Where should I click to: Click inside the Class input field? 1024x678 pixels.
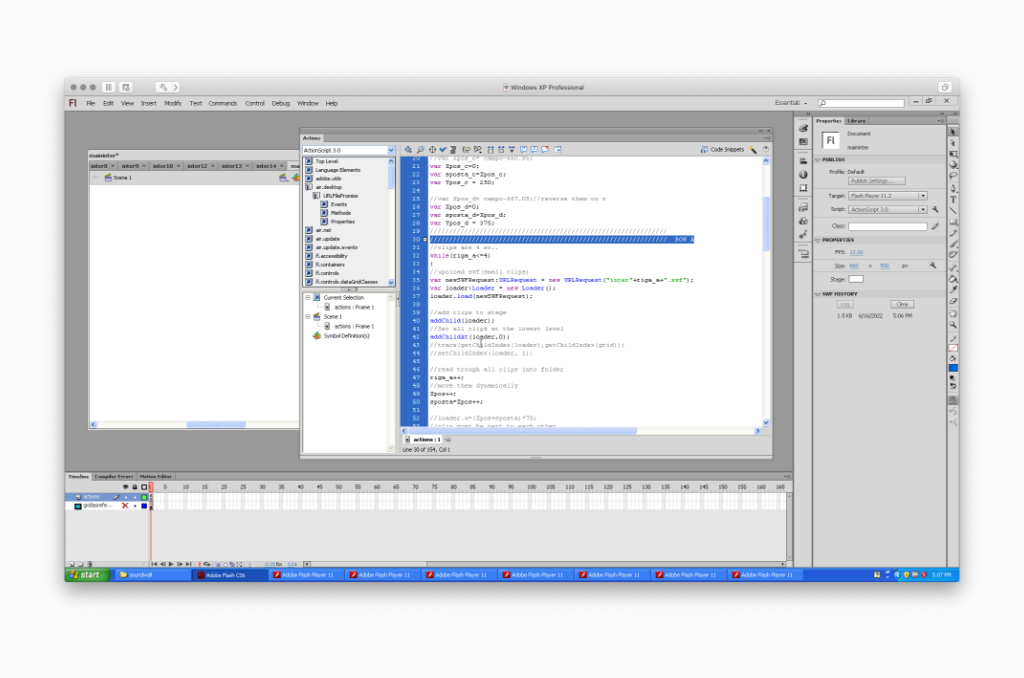(x=888, y=226)
